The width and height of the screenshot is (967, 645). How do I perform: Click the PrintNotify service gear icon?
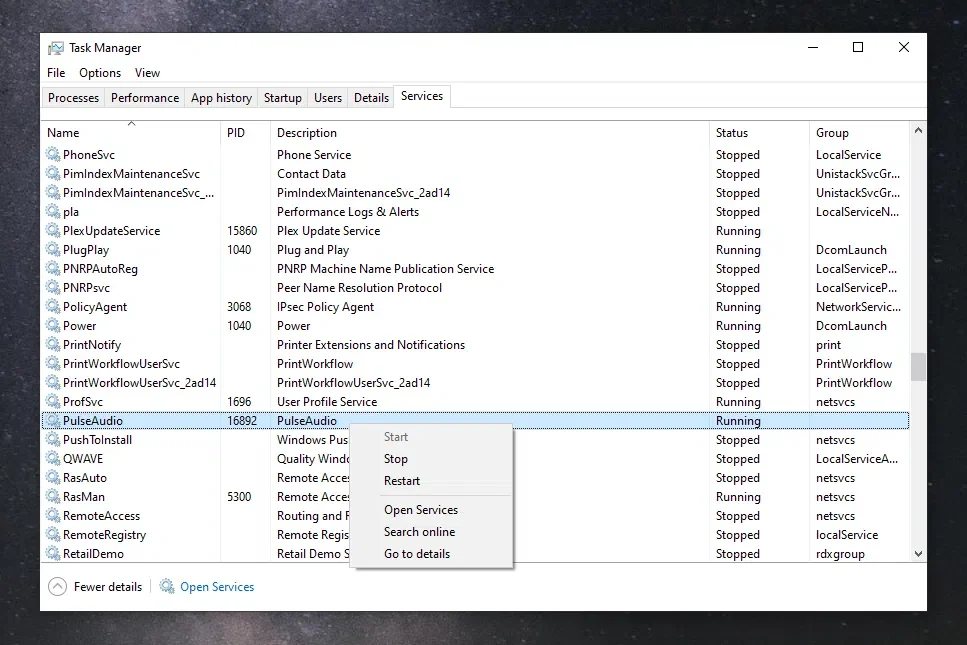coord(53,345)
